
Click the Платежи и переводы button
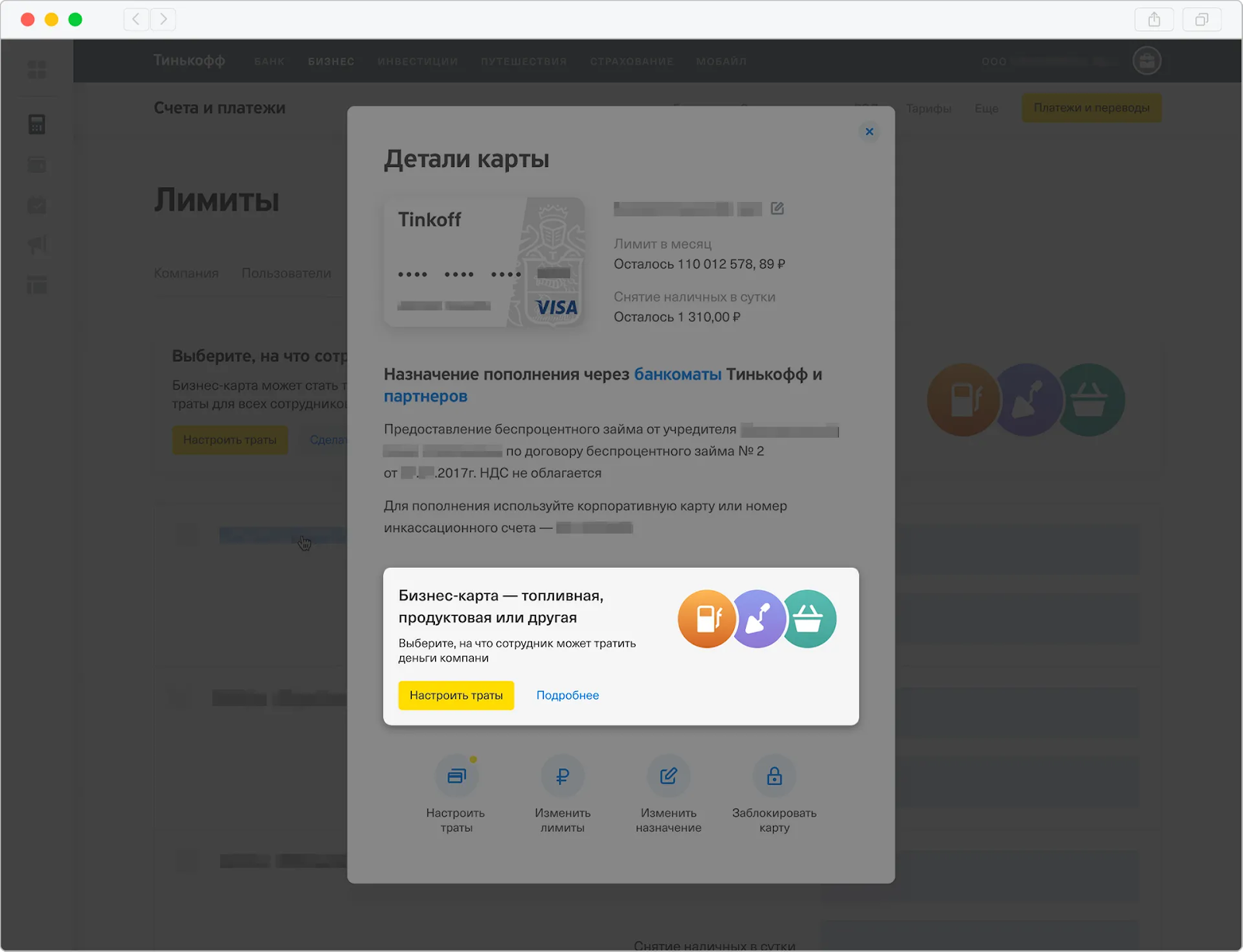click(1092, 108)
